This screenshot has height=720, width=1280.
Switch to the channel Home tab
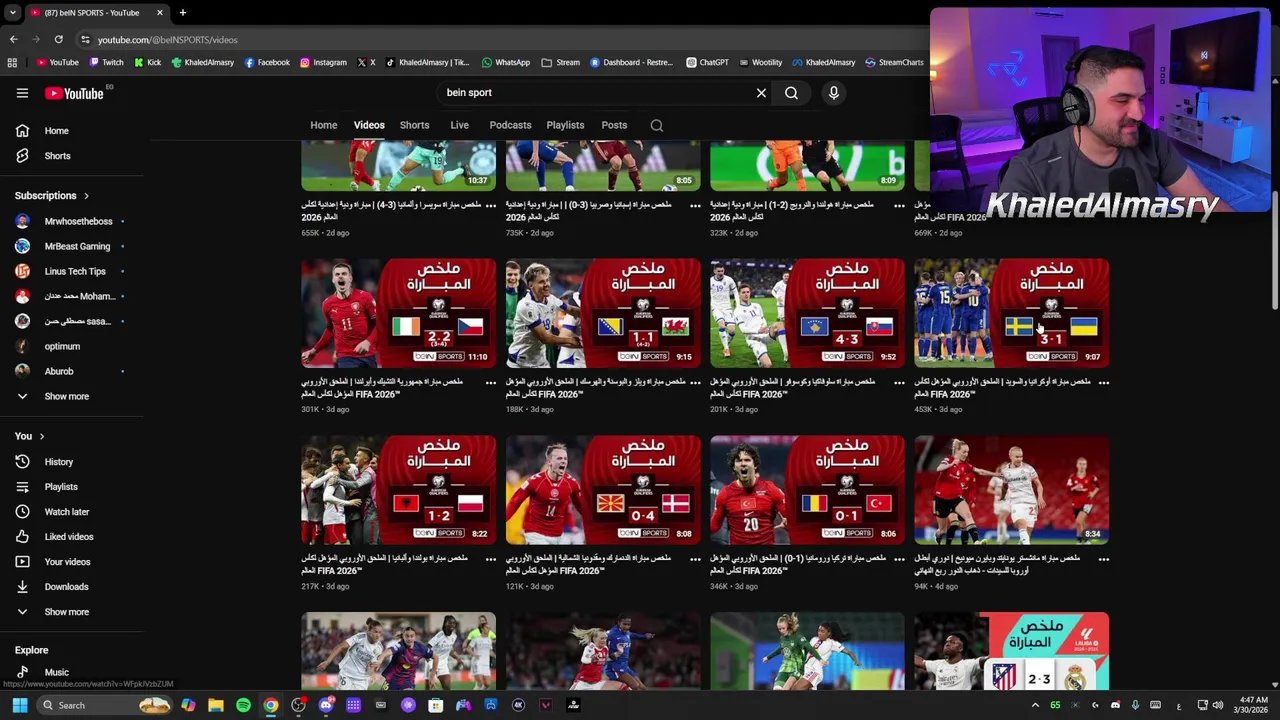[x=323, y=125]
